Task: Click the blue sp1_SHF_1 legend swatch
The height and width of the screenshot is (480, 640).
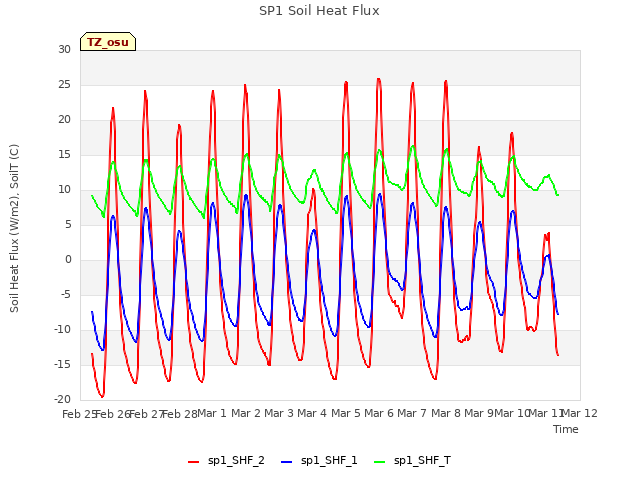Action: coord(287,462)
